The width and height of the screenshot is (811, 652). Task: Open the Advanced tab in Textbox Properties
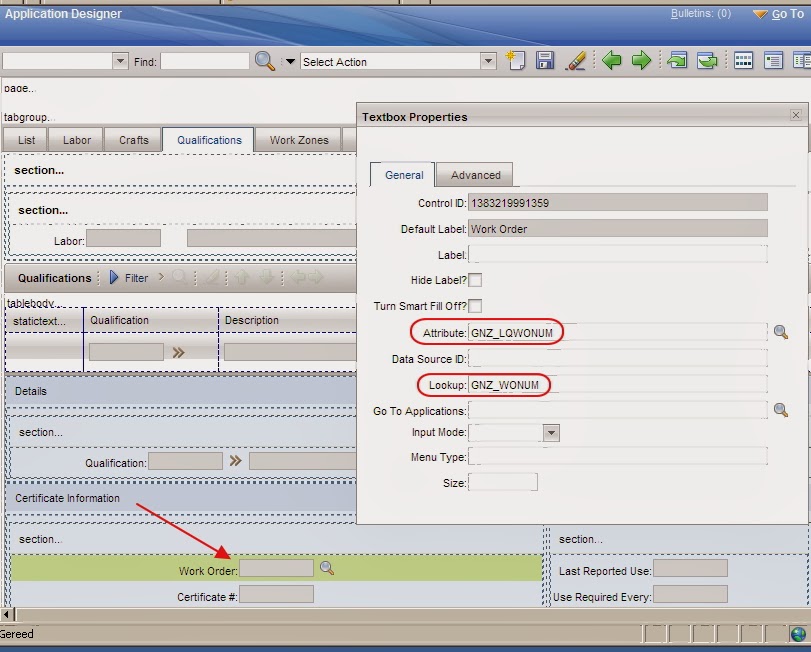[x=475, y=174]
